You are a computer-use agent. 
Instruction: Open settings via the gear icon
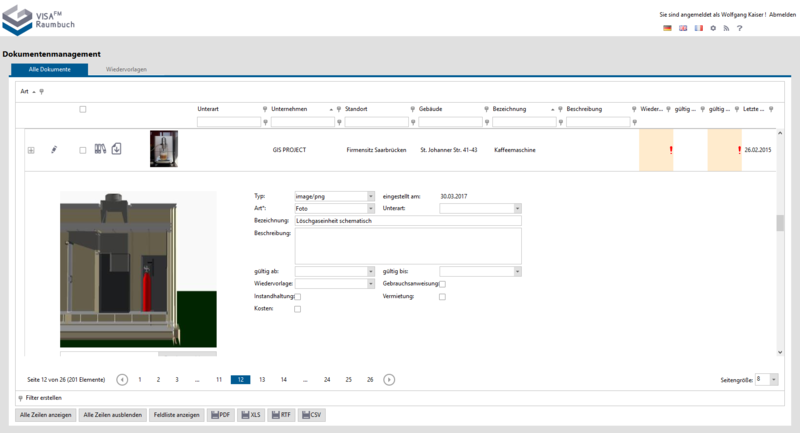click(713, 28)
